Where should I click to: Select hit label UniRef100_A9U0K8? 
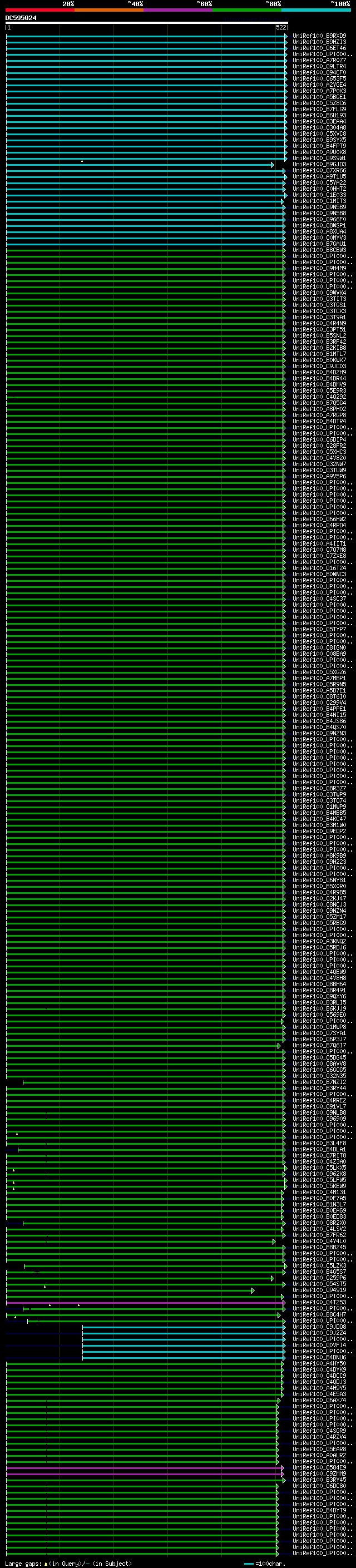319,152
